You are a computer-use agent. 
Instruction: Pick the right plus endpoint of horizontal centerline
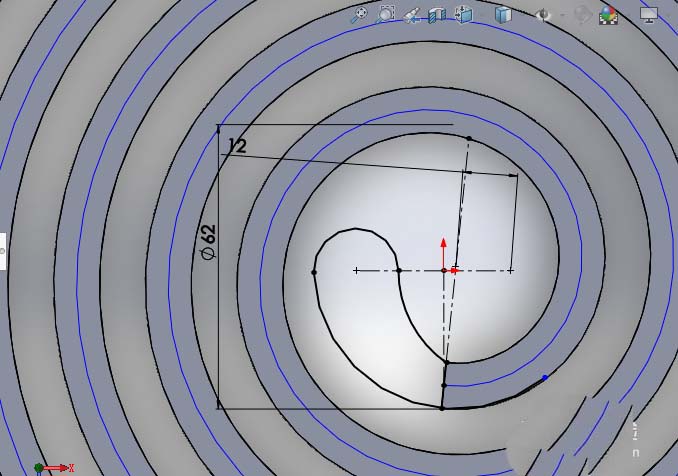[x=511, y=271]
